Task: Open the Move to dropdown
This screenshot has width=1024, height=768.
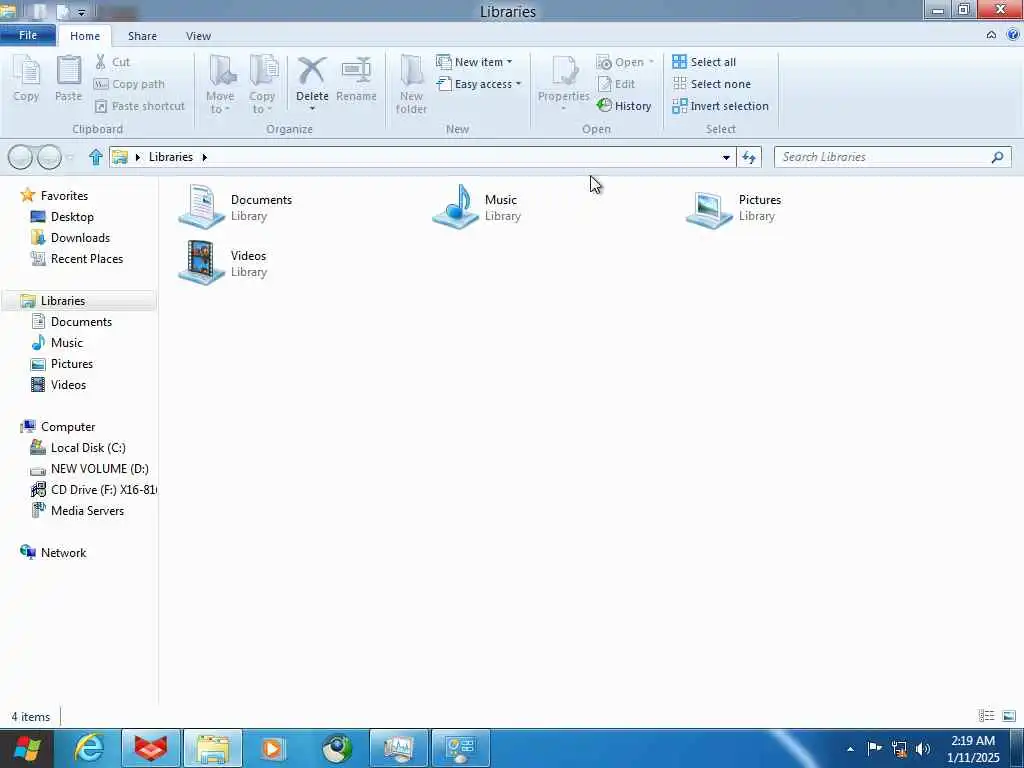Action: coord(220,85)
